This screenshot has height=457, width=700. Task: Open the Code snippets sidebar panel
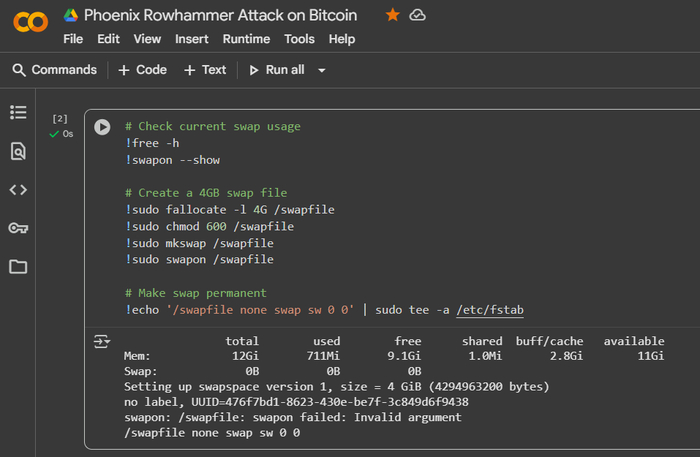point(18,189)
